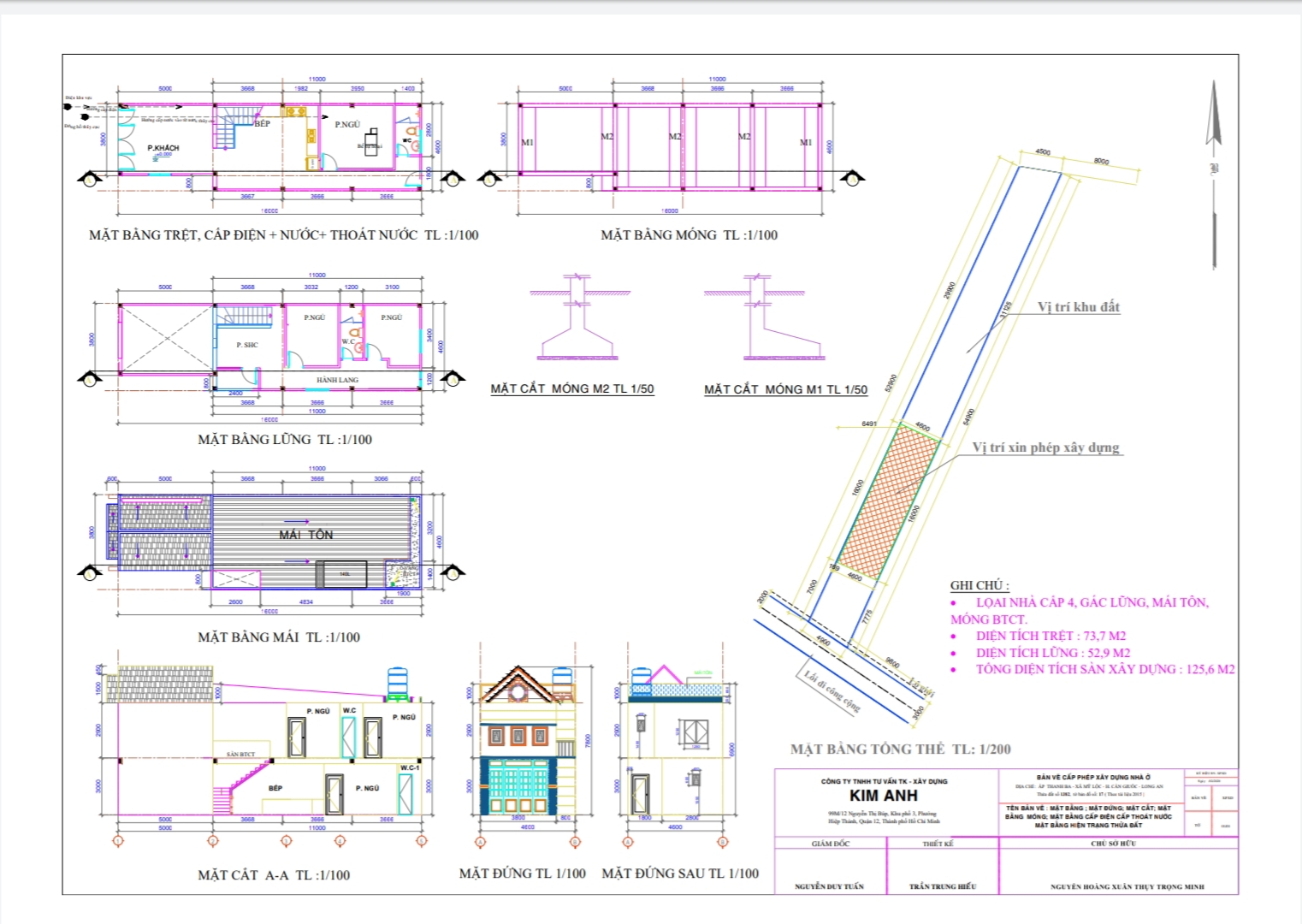Click the MẶT BẰNG TỔNG THỂ title
The image size is (1302, 924).
(x=900, y=749)
